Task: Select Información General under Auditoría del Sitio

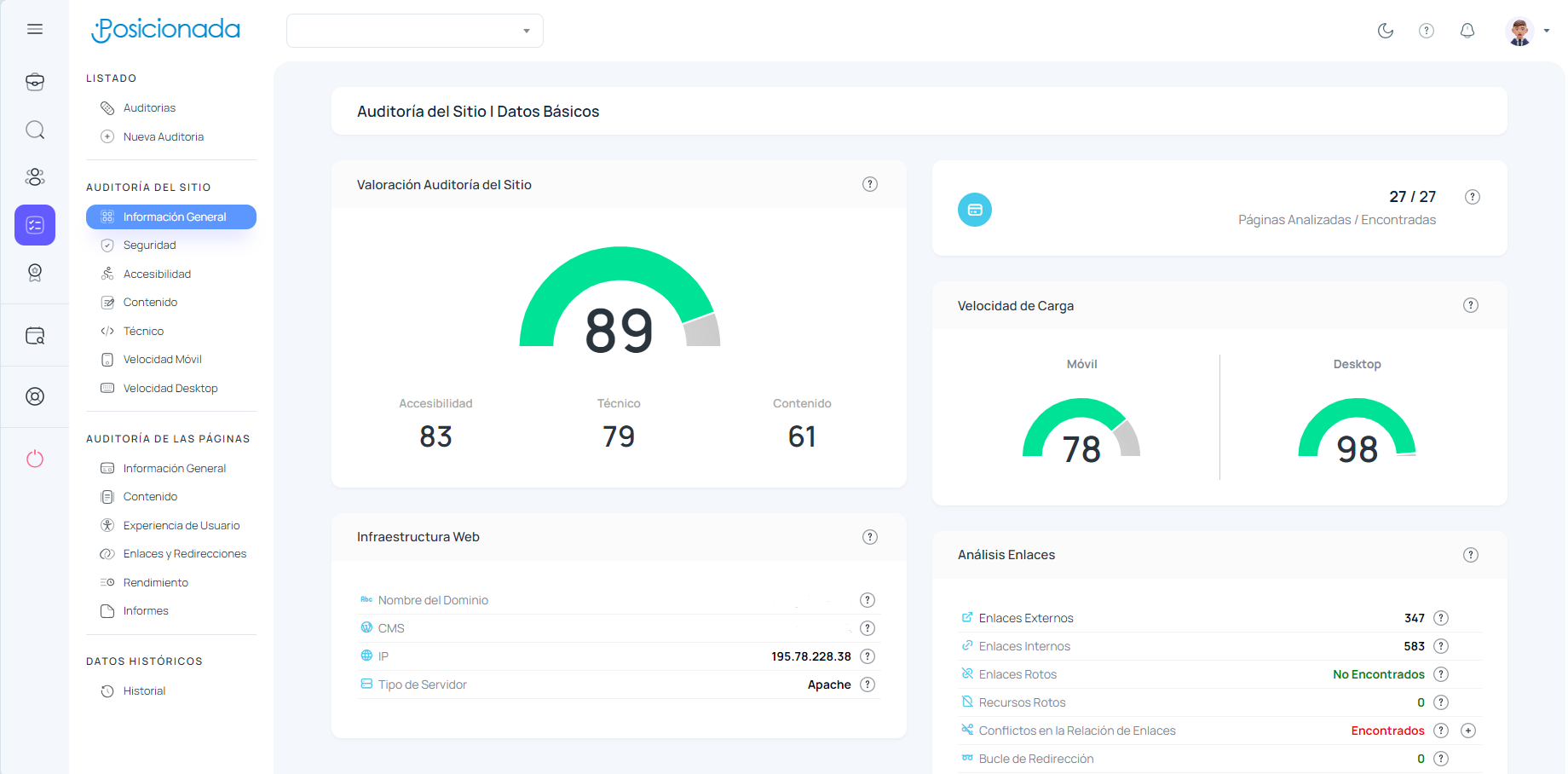Action: [171, 217]
